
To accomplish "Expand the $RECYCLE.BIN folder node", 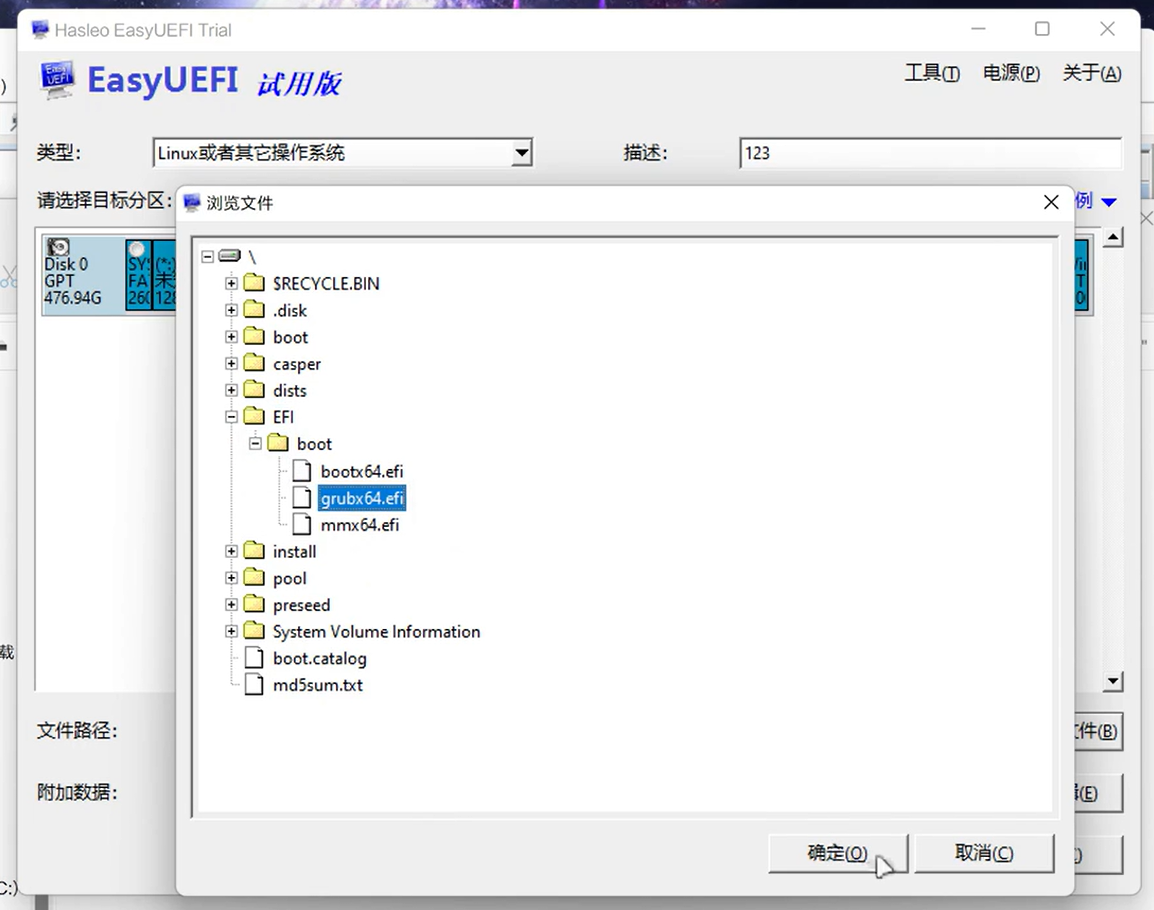I will 231,283.
